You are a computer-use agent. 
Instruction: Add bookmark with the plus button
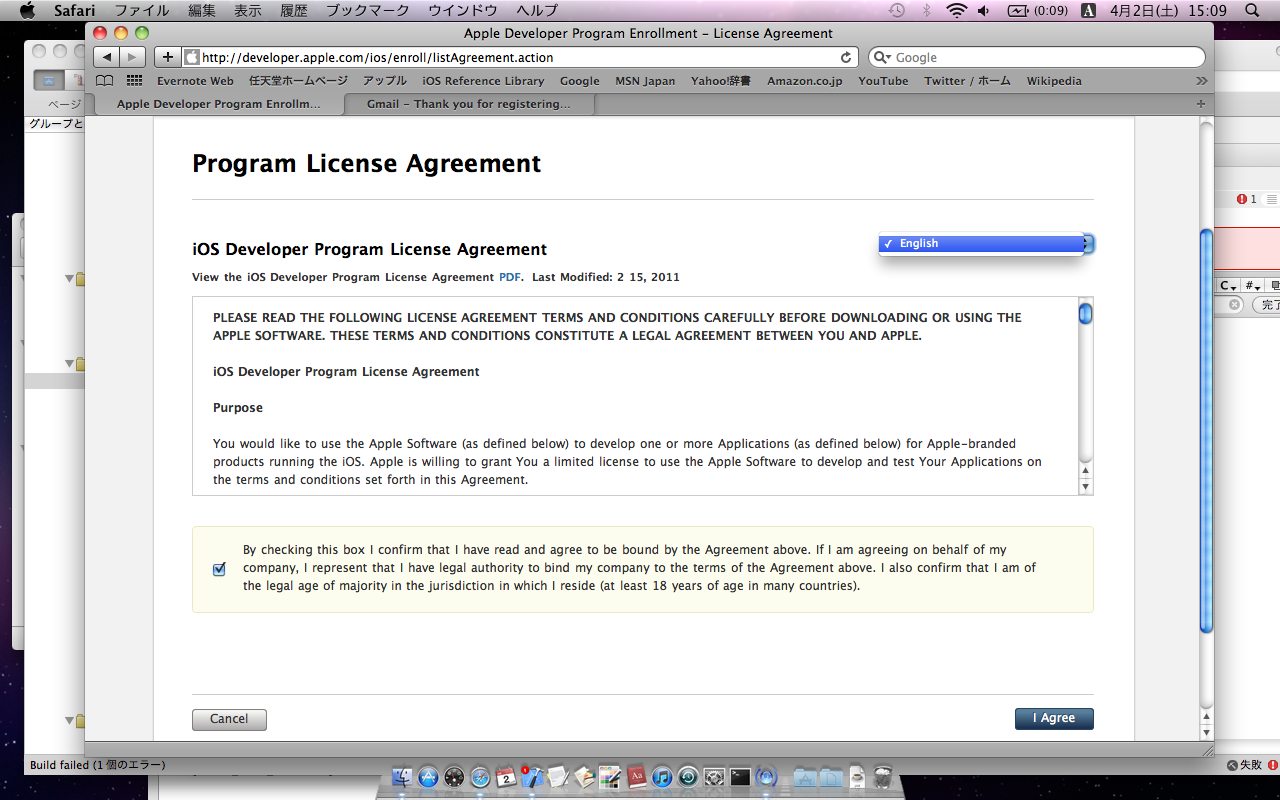click(167, 57)
